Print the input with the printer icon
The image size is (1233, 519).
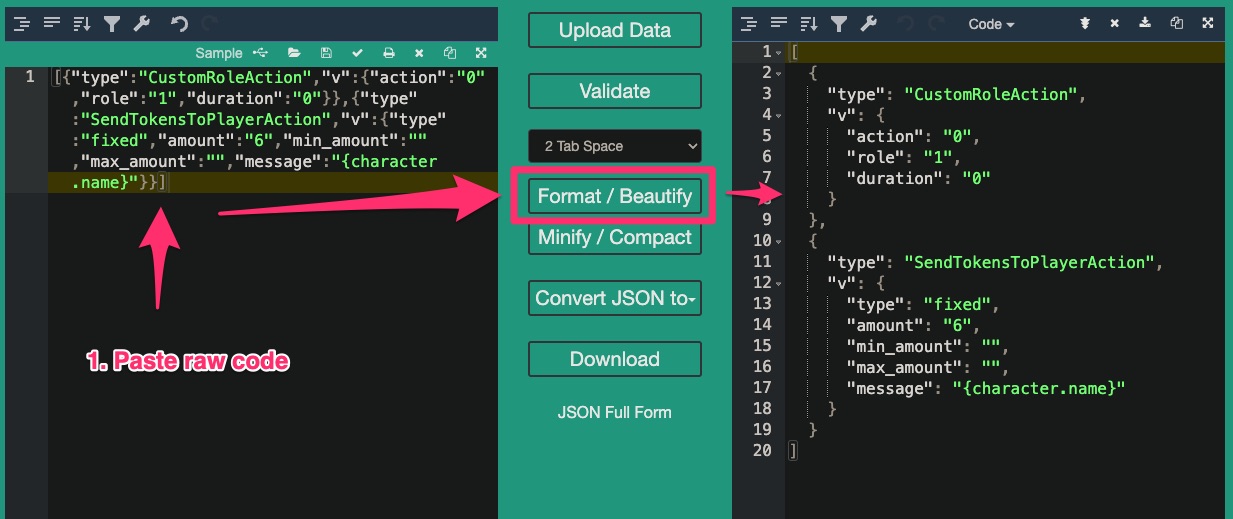click(388, 53)
